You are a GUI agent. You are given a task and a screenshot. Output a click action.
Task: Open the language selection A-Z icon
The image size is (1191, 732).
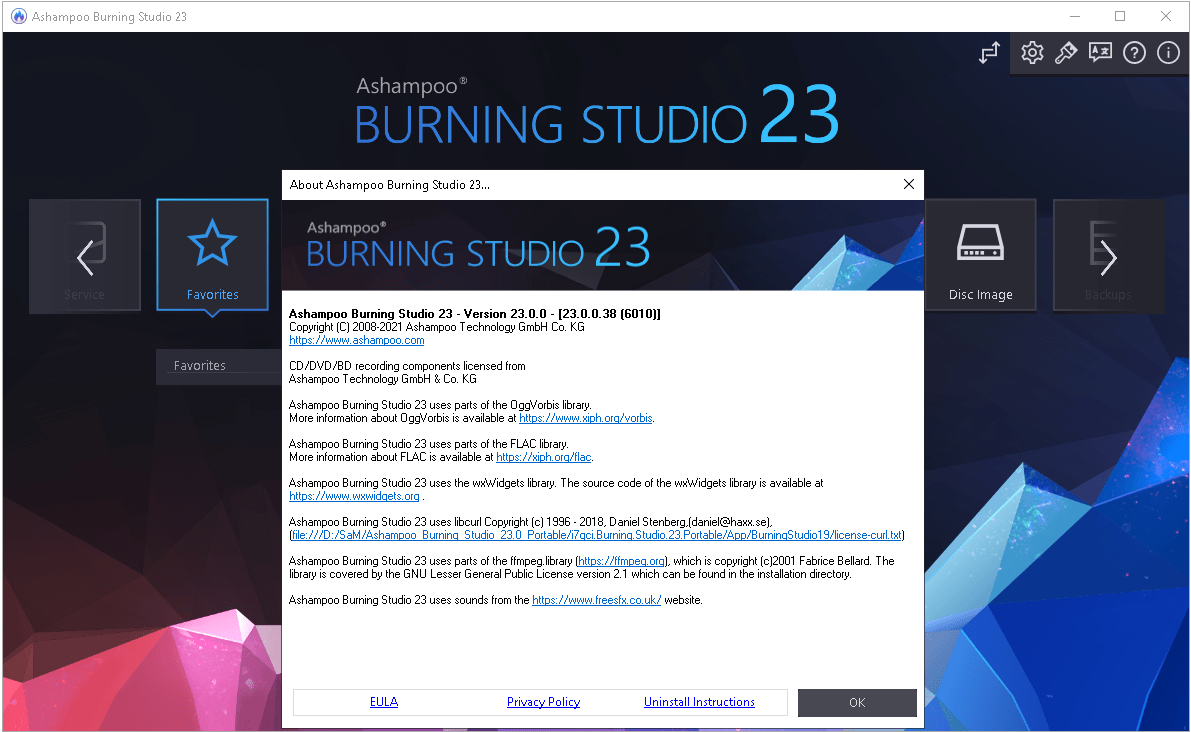coord(1100,52)
